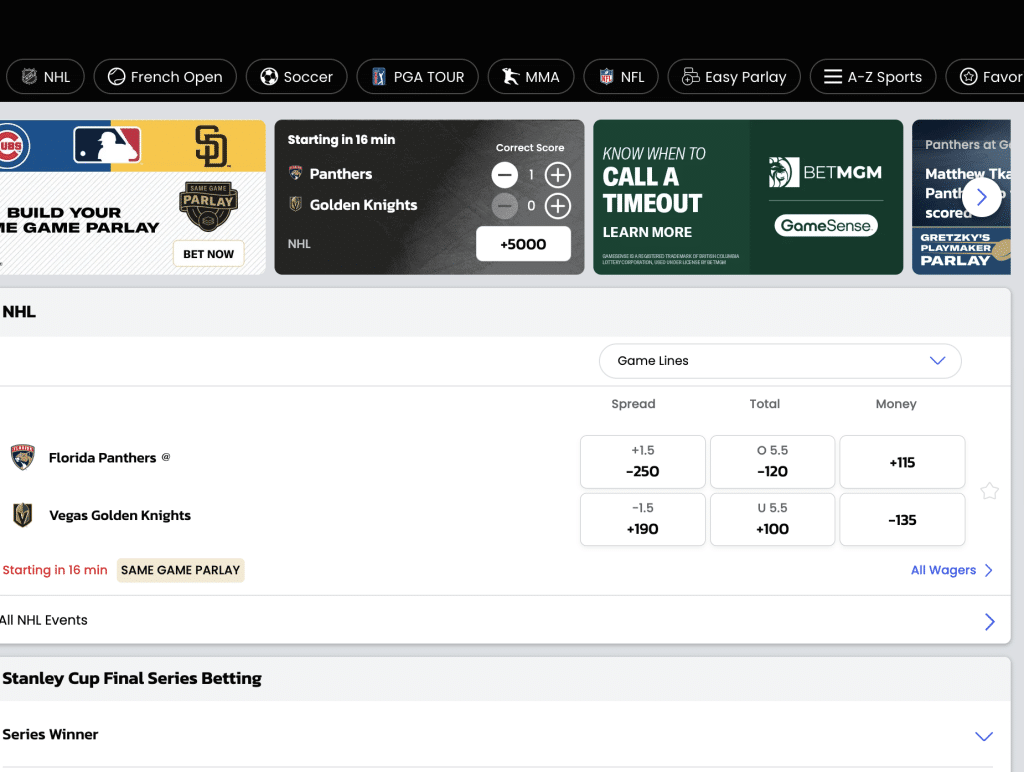Add the +5000 correct score bet
The height and width of the screenshot is (772, 1024).
[523, 244]
